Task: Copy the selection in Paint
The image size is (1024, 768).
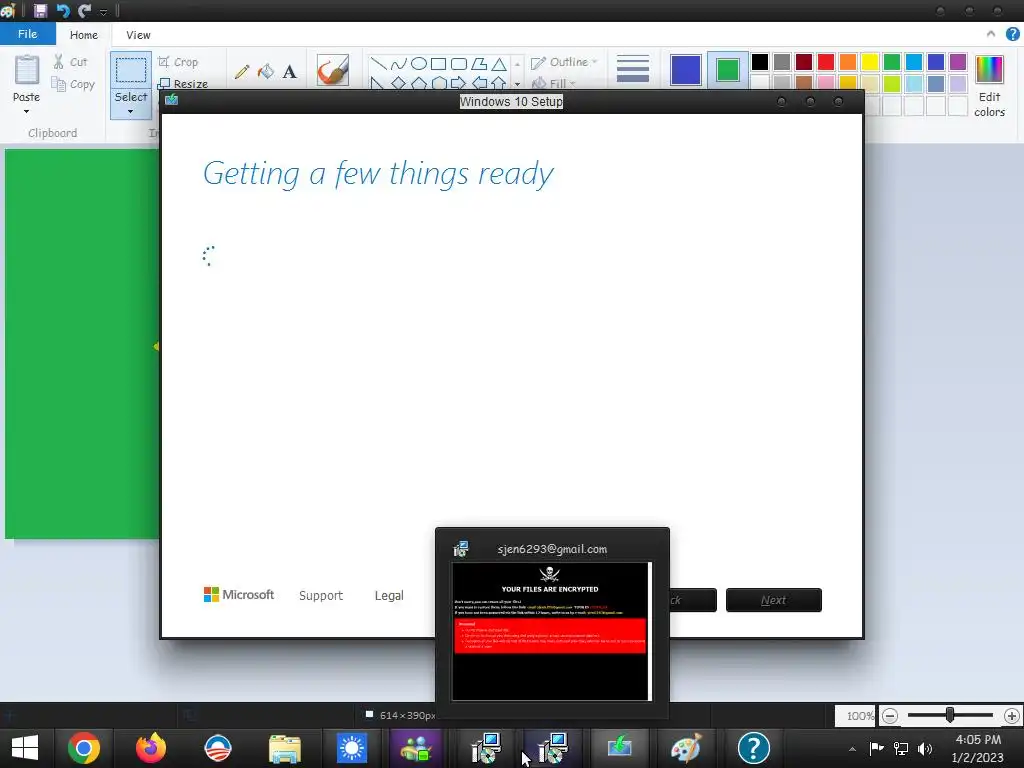Action: tap(73, 84)
